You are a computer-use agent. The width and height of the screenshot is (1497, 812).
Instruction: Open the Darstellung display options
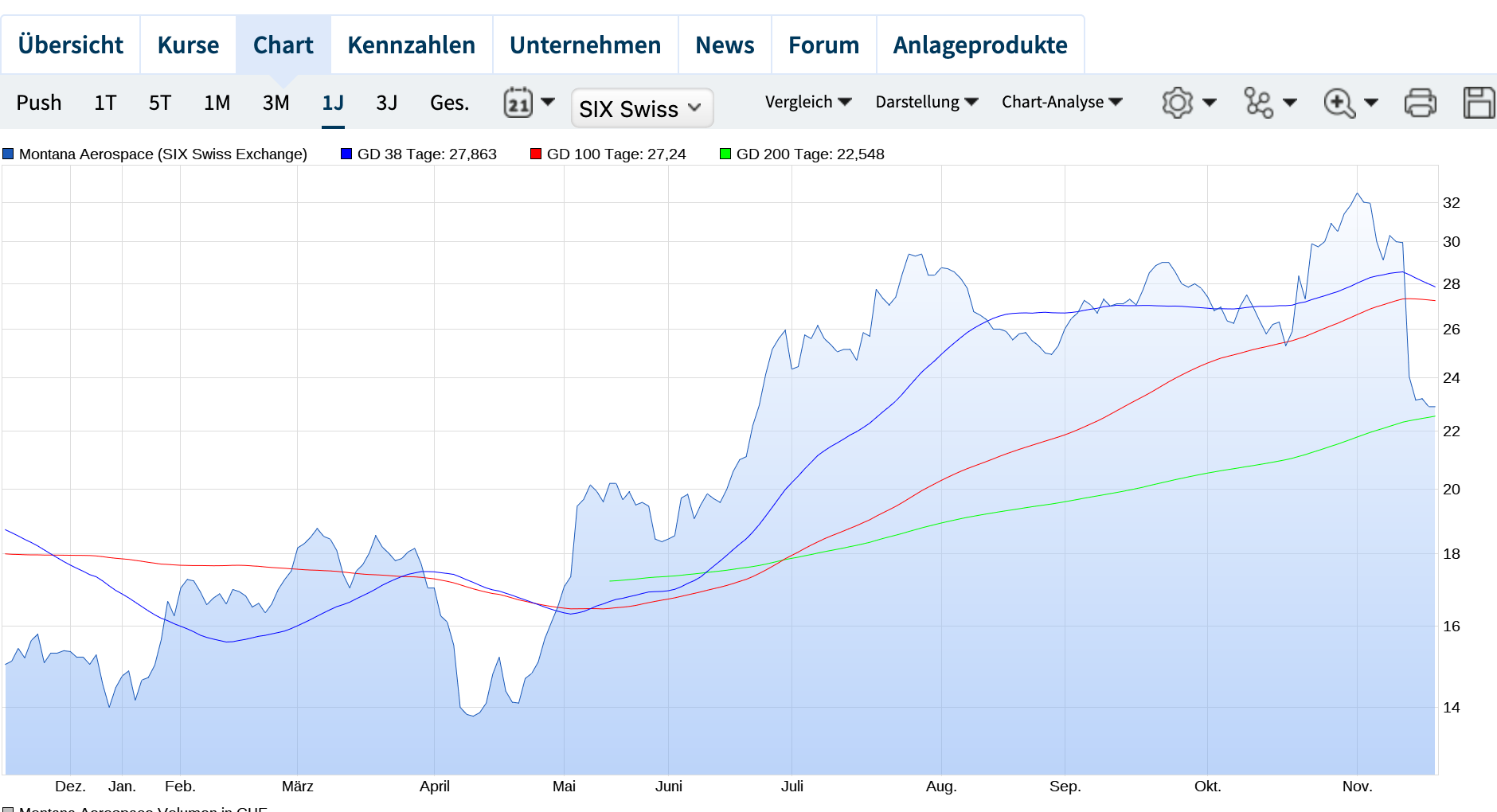pyautogui.click(x=926, y=102)
